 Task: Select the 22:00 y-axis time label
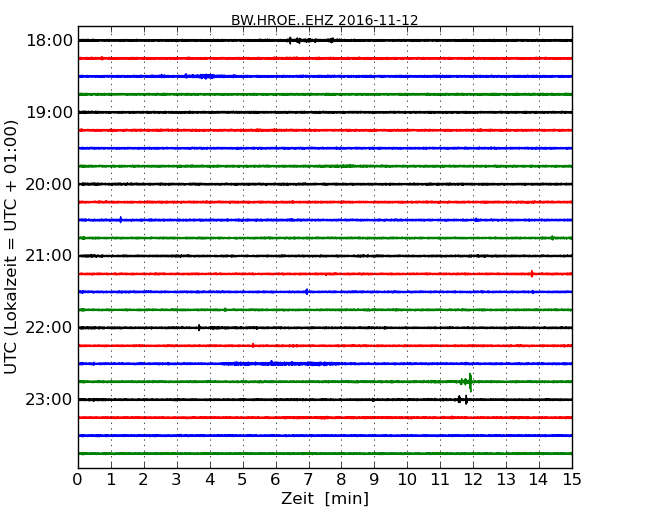[49, 328]
